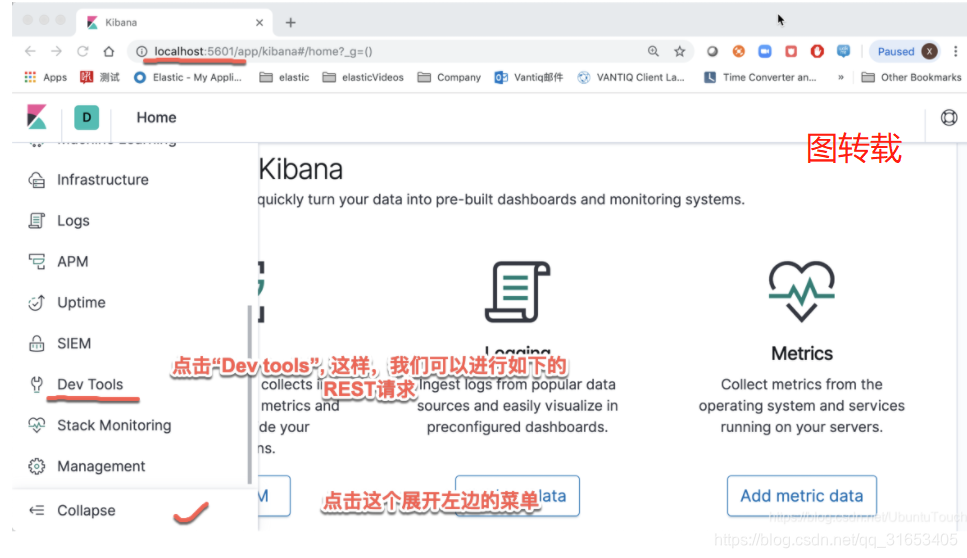Click Collapse to shrink sidebar
This screenshot has height=558, width=967.
click(86, 511)
